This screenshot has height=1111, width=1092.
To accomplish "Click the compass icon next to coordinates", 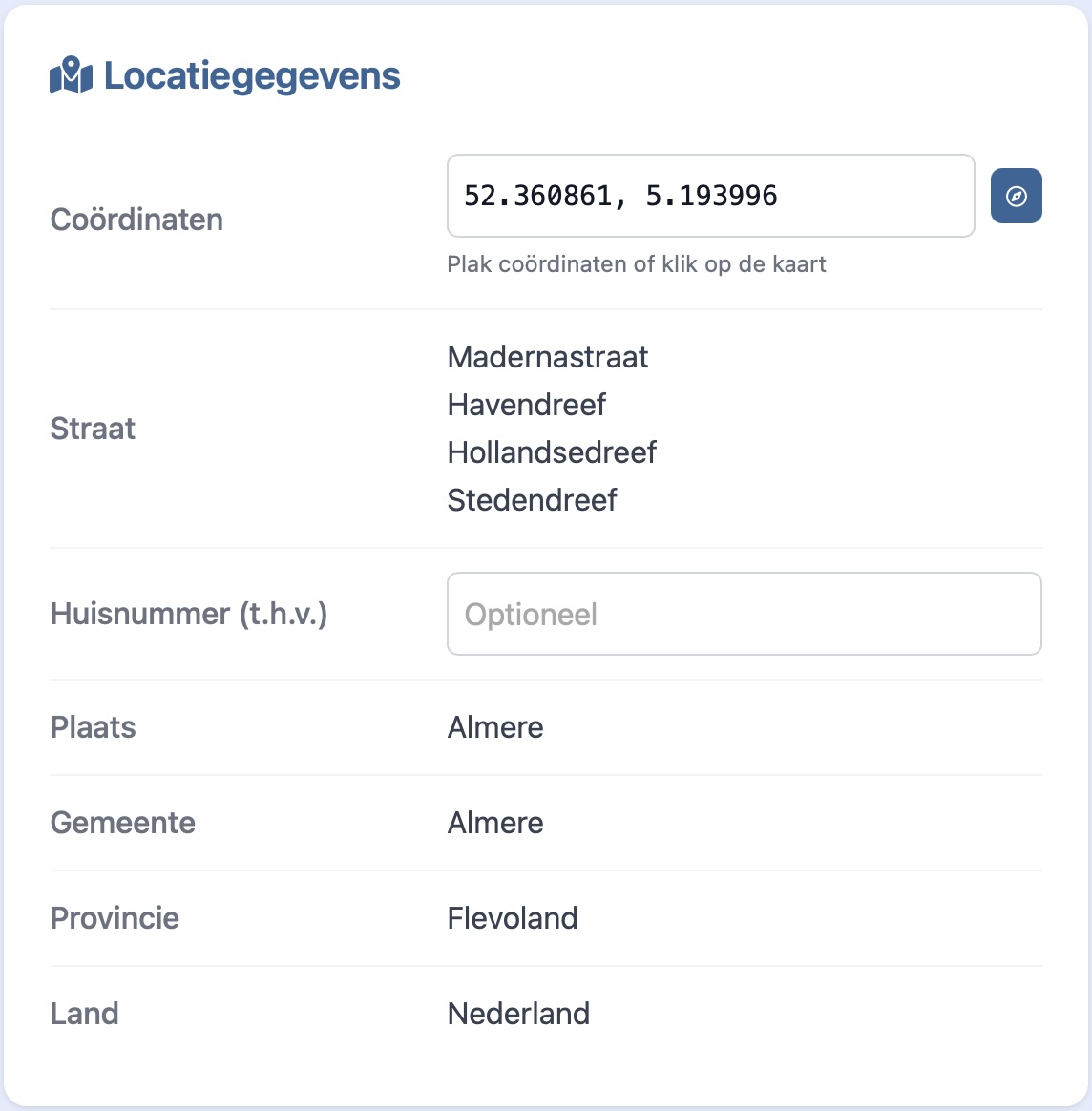I will [1016, 196].
